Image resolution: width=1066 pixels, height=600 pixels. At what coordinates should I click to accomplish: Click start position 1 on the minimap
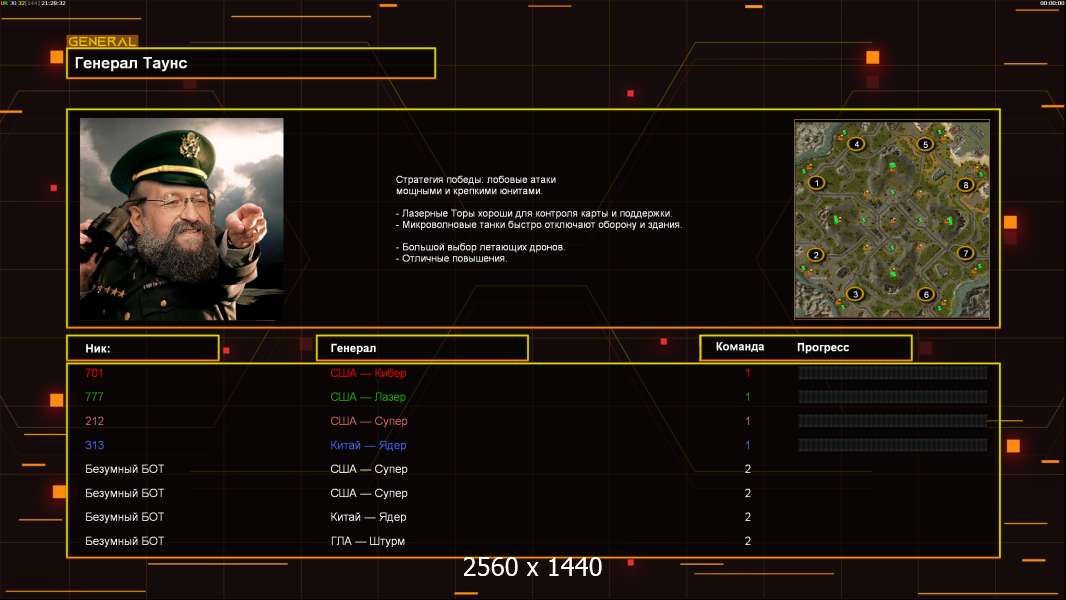(817, 182)
